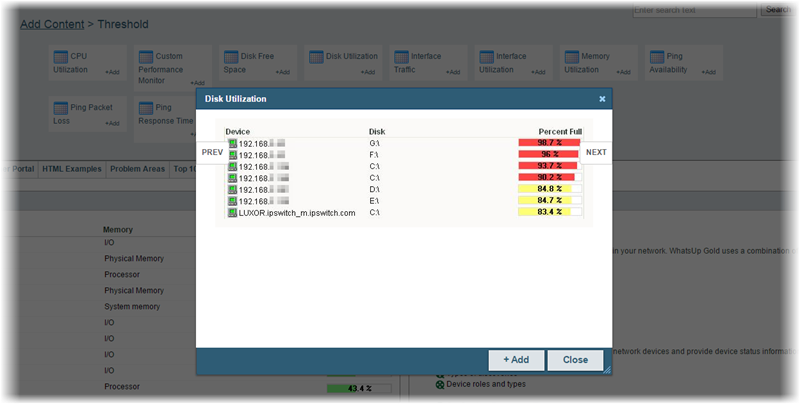Click the LUXOR.ipswitch_m.ipswitch.com device name

(x=297, y=213)
